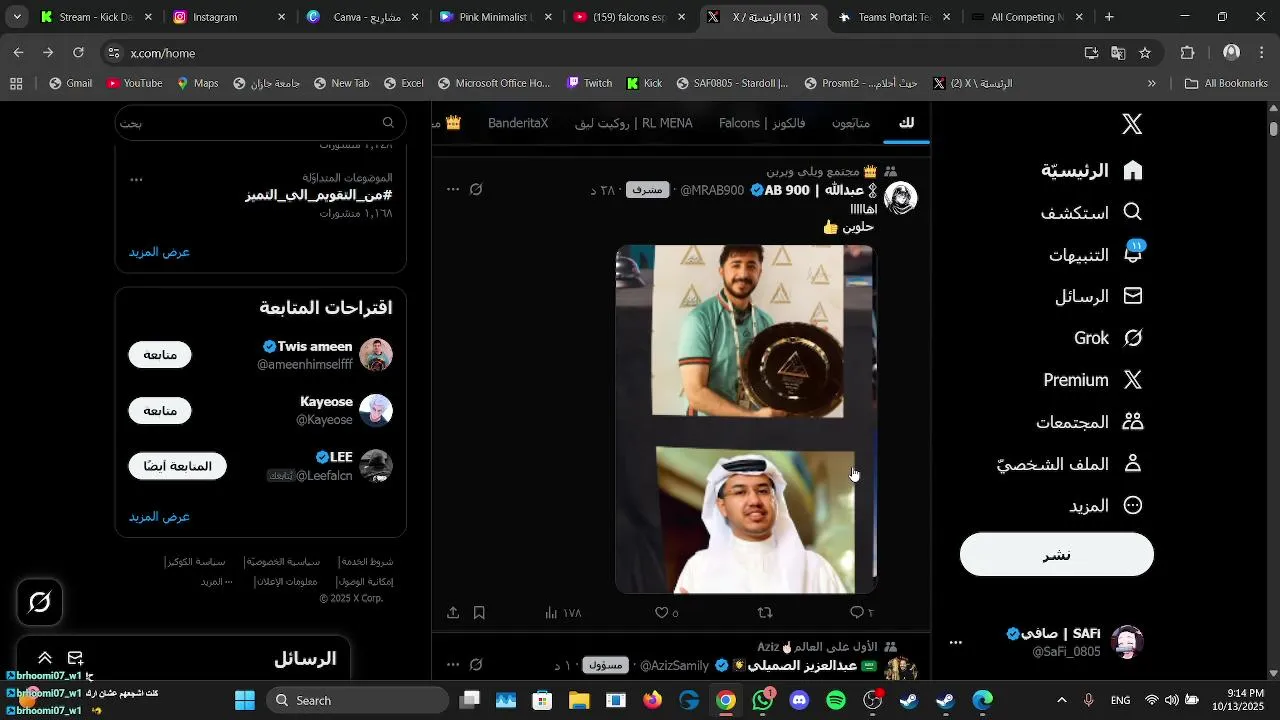Screen dimensions: 1280x720
Task: Select the RL MENA روكيت ليق tab
Action: click(634, 123)
